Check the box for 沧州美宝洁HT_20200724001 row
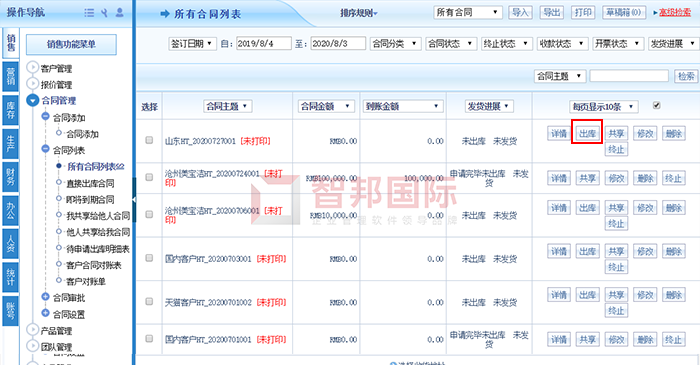This screenshot has width=700, height=365. click(x=149, y=177)
